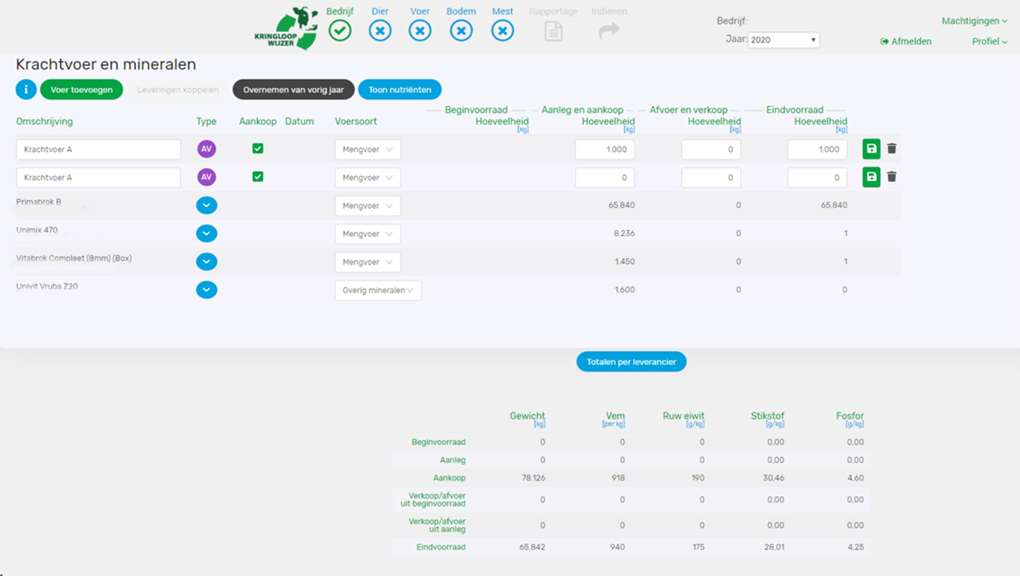Screen dimensions: 1020x576
Task: Save the second Krachtvoer A row
Action: (x=871, y=177)
